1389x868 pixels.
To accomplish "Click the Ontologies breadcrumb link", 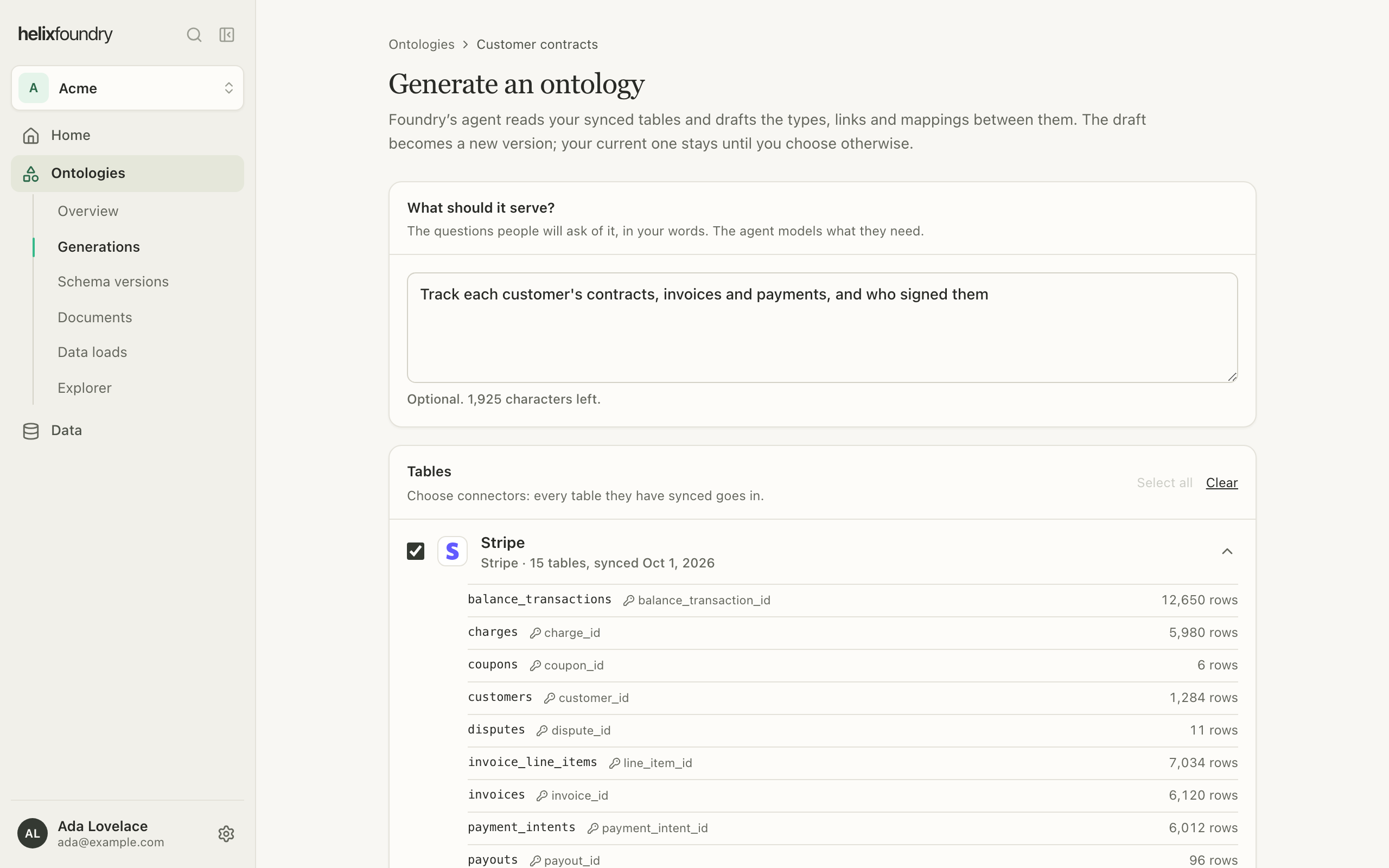I will tap(421, 44).
